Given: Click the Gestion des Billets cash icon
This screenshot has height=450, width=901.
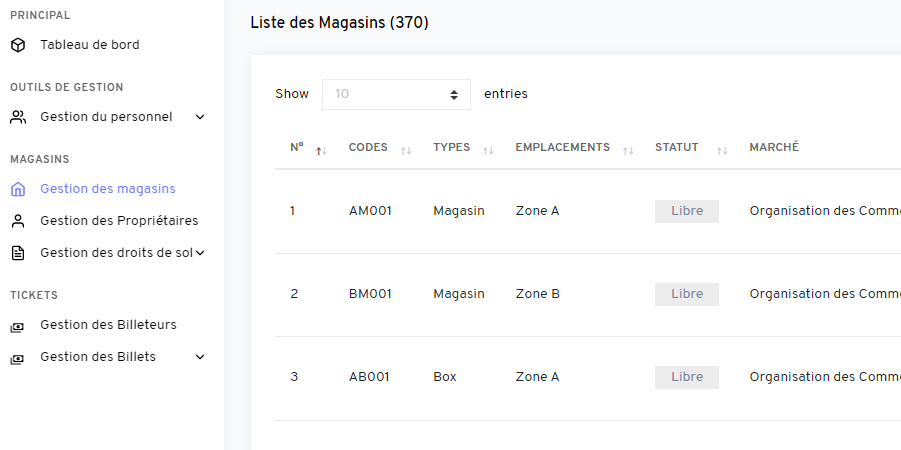Looking at the screenshot, I should tap(17, 359).
